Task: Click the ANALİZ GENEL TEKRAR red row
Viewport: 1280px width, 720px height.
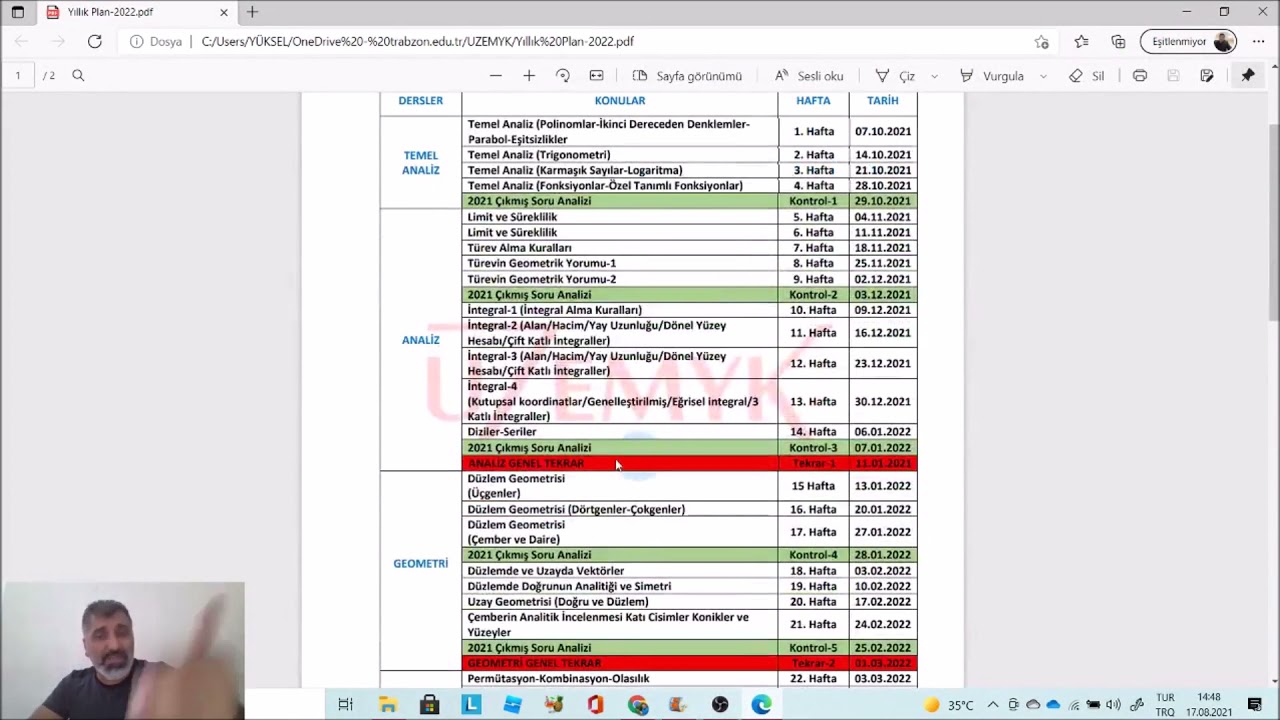Action: point(620,463)
